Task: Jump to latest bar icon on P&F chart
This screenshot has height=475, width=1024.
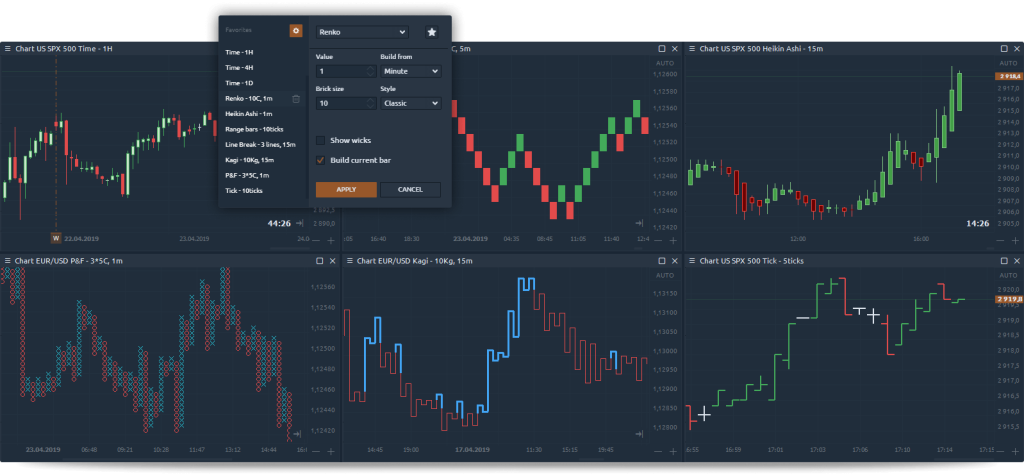Action: click(x=297, y=434)
